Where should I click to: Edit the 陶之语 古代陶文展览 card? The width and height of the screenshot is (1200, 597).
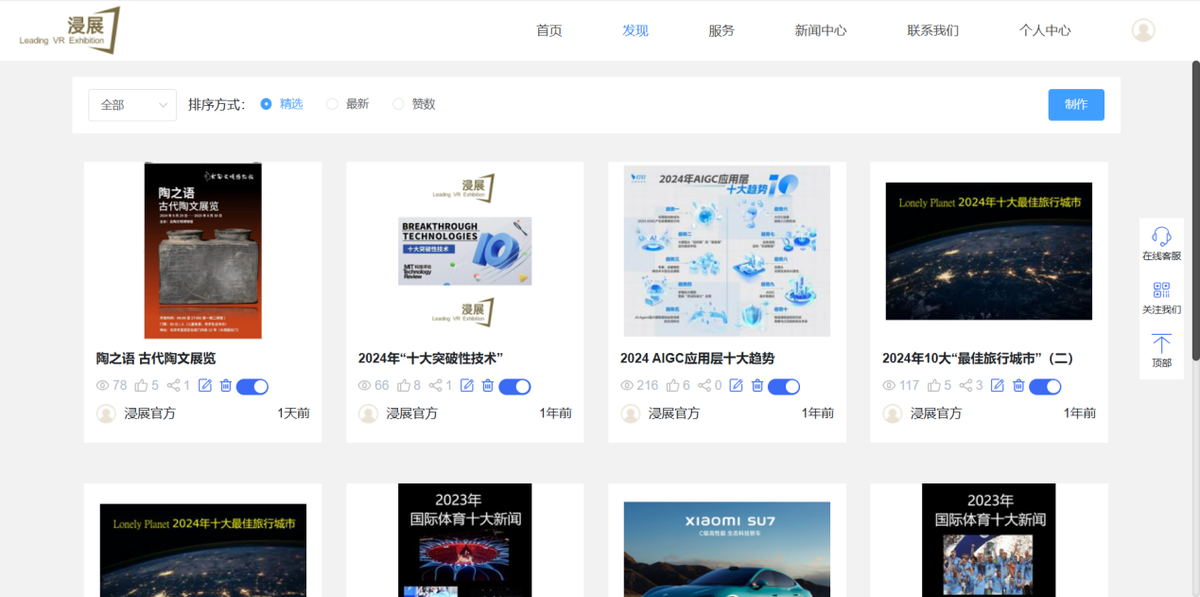[205, 386]
